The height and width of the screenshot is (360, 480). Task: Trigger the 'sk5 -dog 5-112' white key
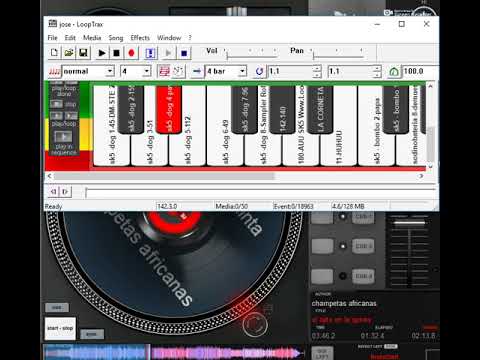pyautogui.click(x=187, y=150)
